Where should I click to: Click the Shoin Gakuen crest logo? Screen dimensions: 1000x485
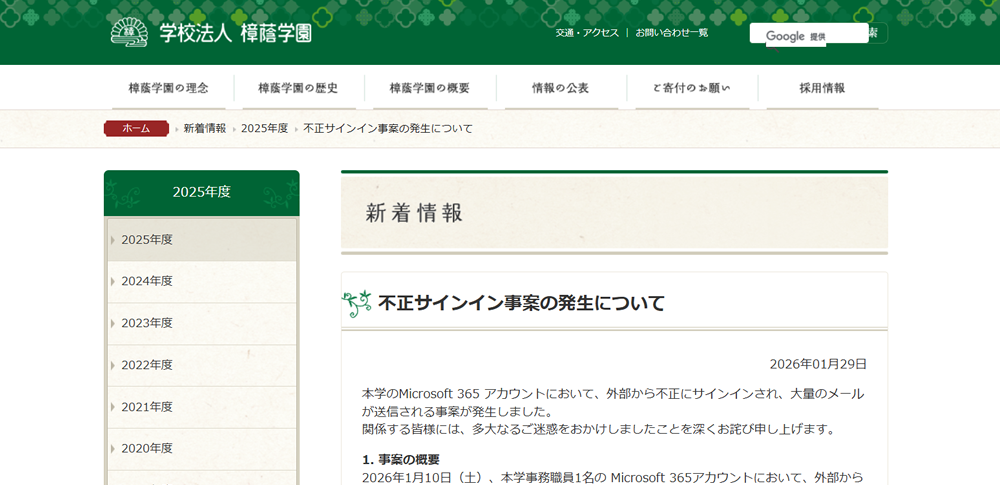tap(128, 32)
